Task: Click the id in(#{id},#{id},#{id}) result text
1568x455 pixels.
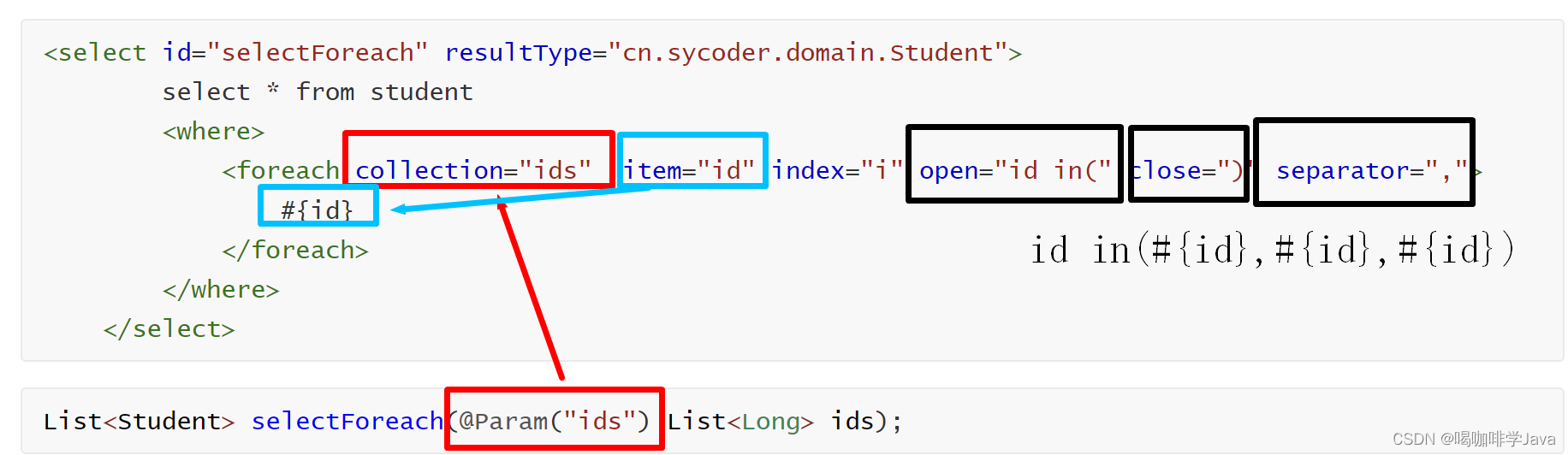Action: tap(1273, 250)
